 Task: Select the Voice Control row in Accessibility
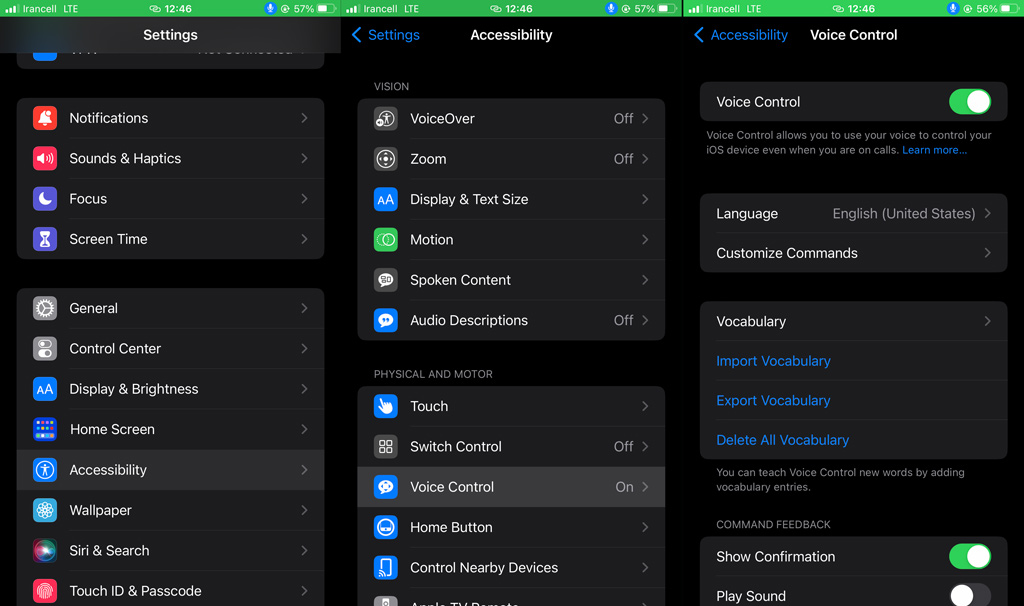tap(511, 487)
